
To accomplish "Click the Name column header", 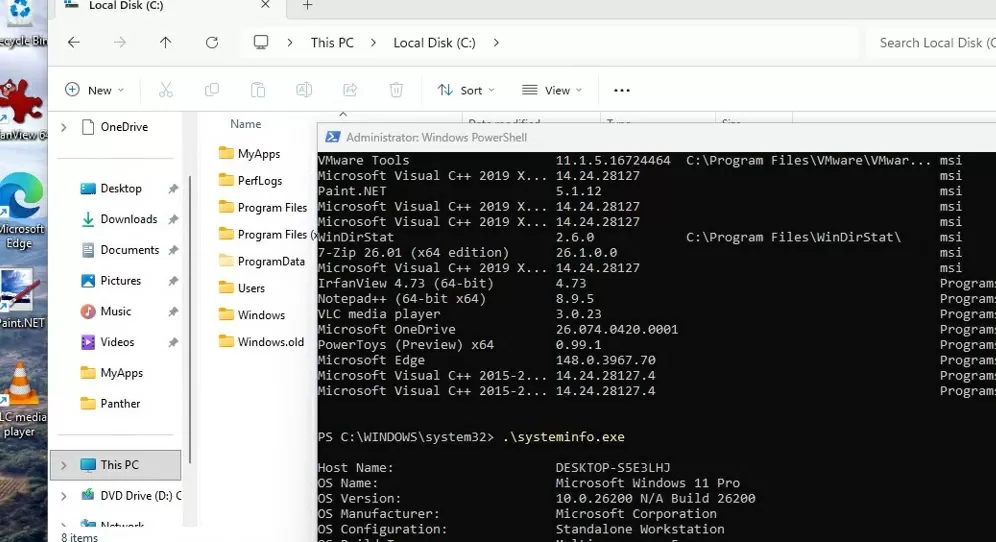I will tap(246, 124).
